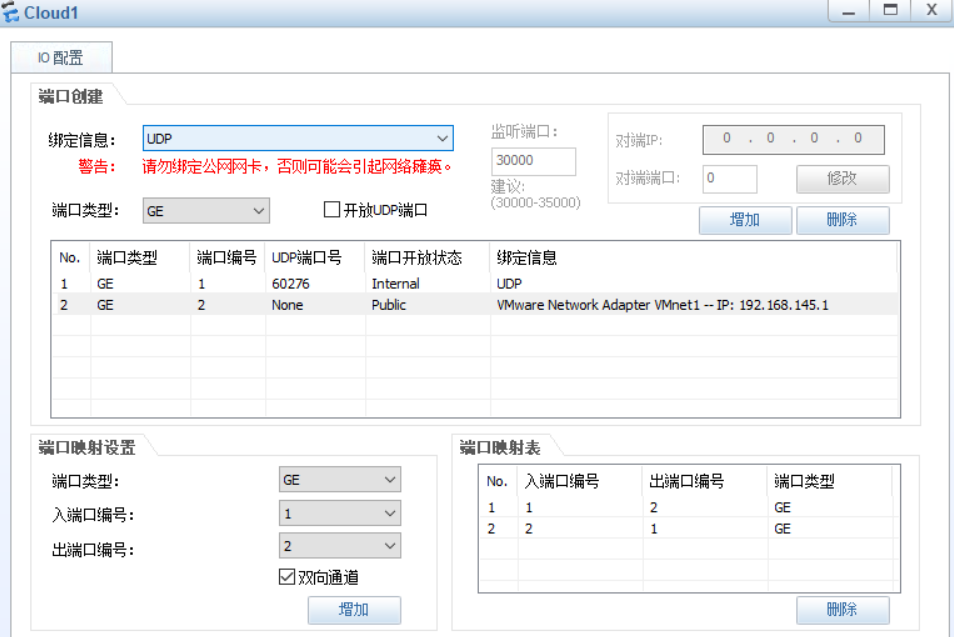
Task: Close the Cloud1 window
Action: [x=930, y=12]
